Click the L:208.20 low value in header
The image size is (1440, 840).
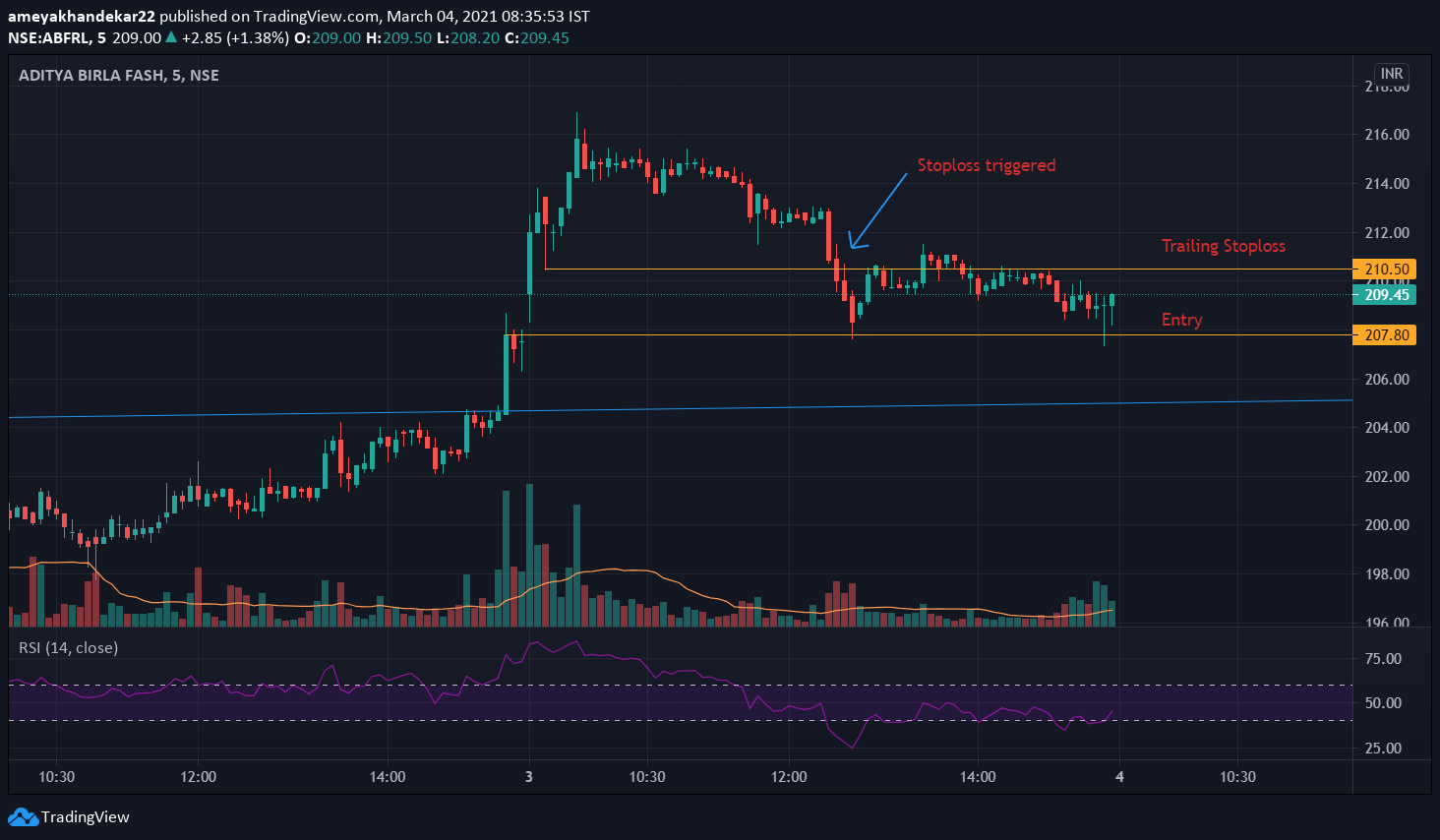(468, 37)
